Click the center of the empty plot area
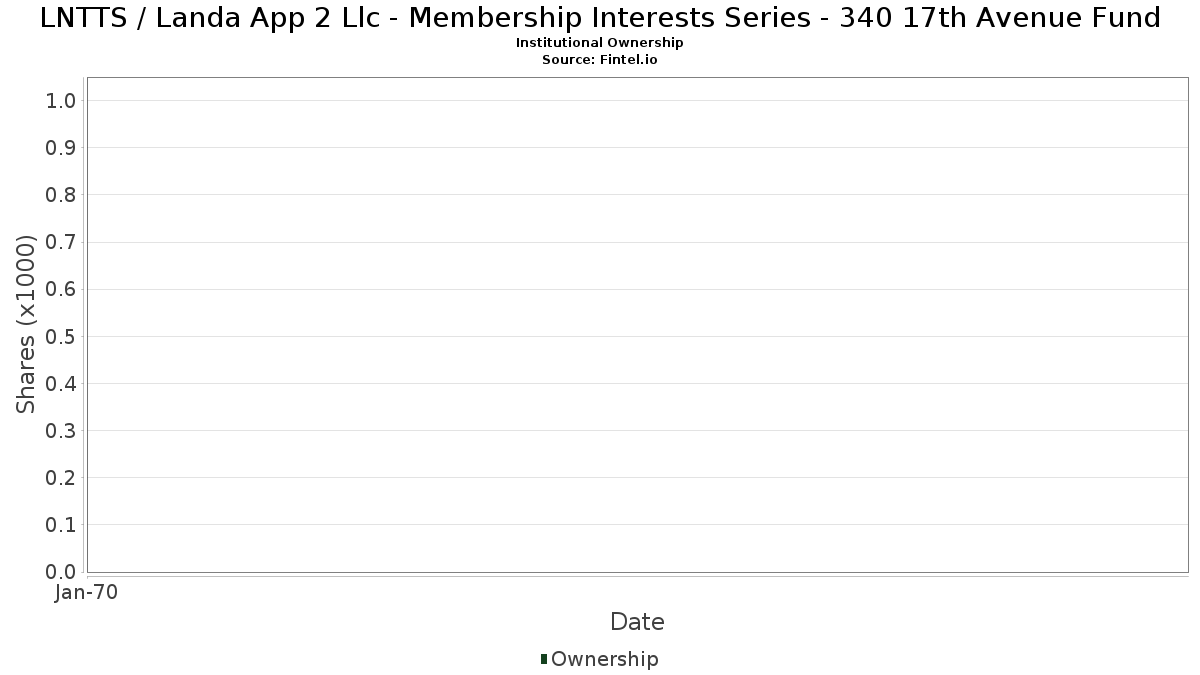 click(637, 325)
